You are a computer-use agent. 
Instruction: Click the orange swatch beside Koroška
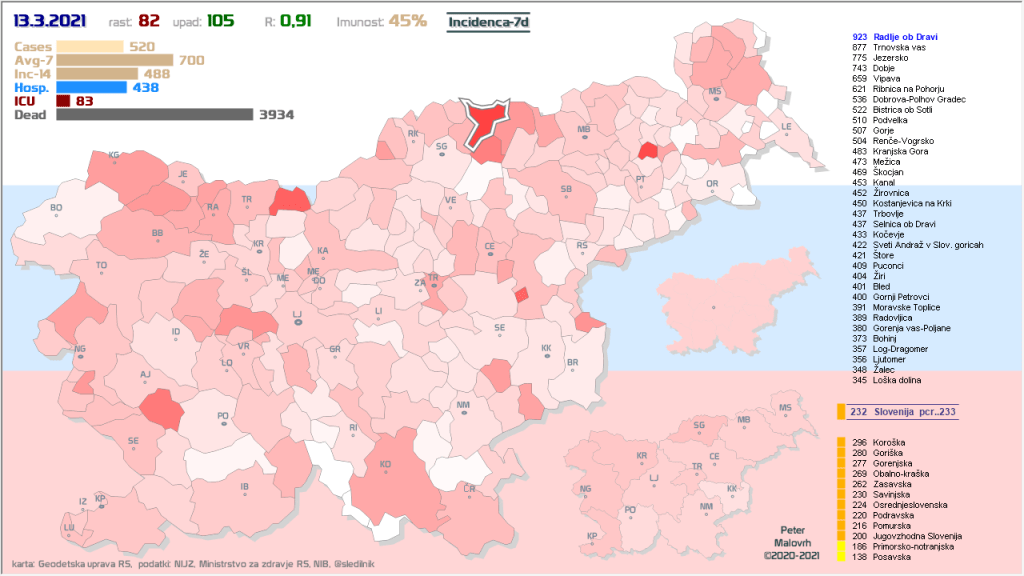click(841, 443)
